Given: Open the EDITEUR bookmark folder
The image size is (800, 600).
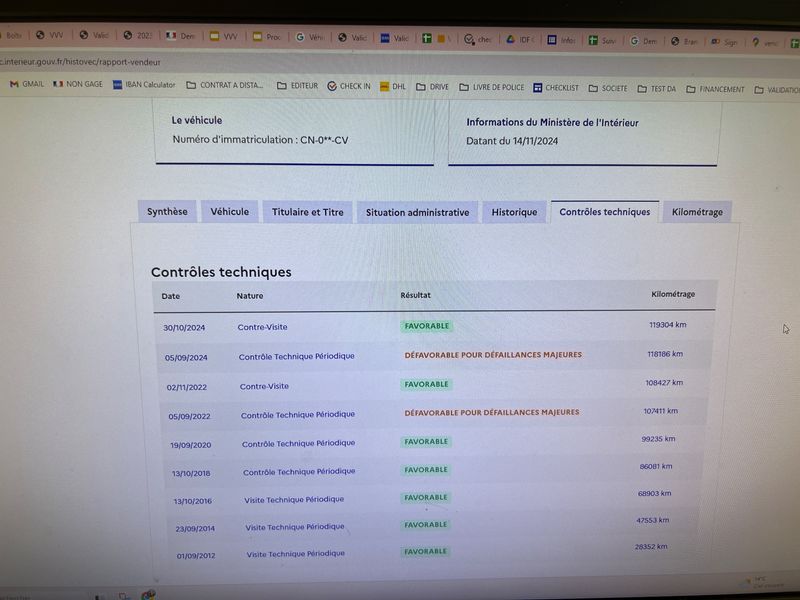Looking at the screenshot, I should click(297, 86).
